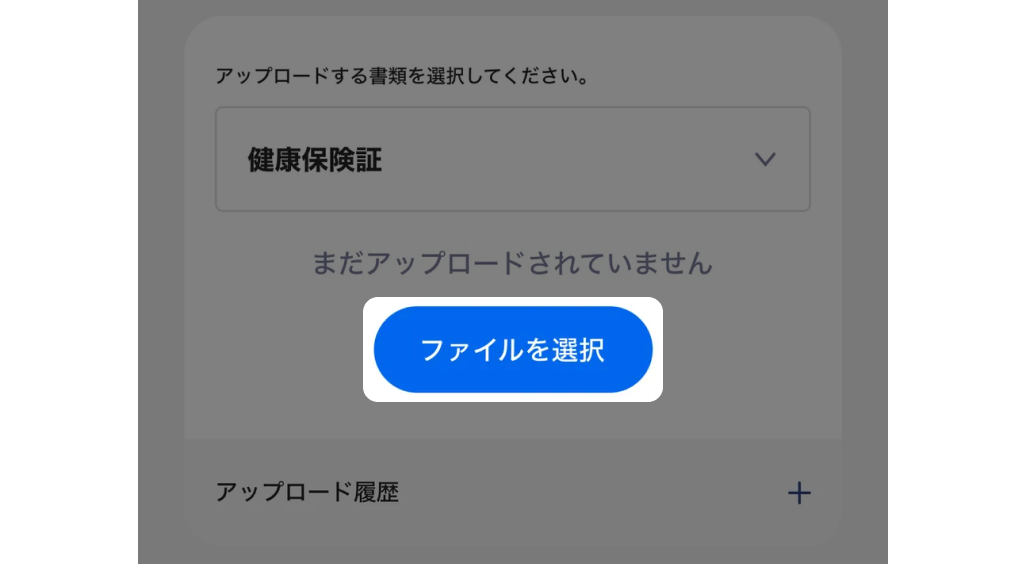This screenshot has height=585, width=1029.
Task: Click the plus icon beside アップロード履歴
Action: coord(799,492)
